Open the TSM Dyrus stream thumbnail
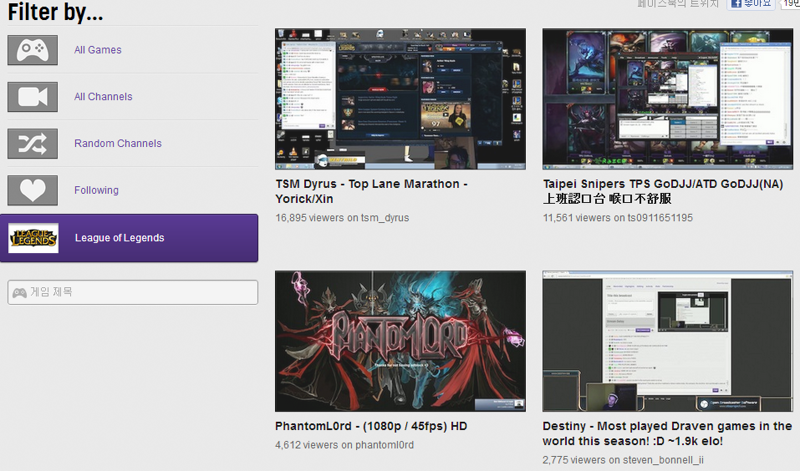The width and height of the screenshot is (800, 471). pyautogui.click(x=401, y=99)
